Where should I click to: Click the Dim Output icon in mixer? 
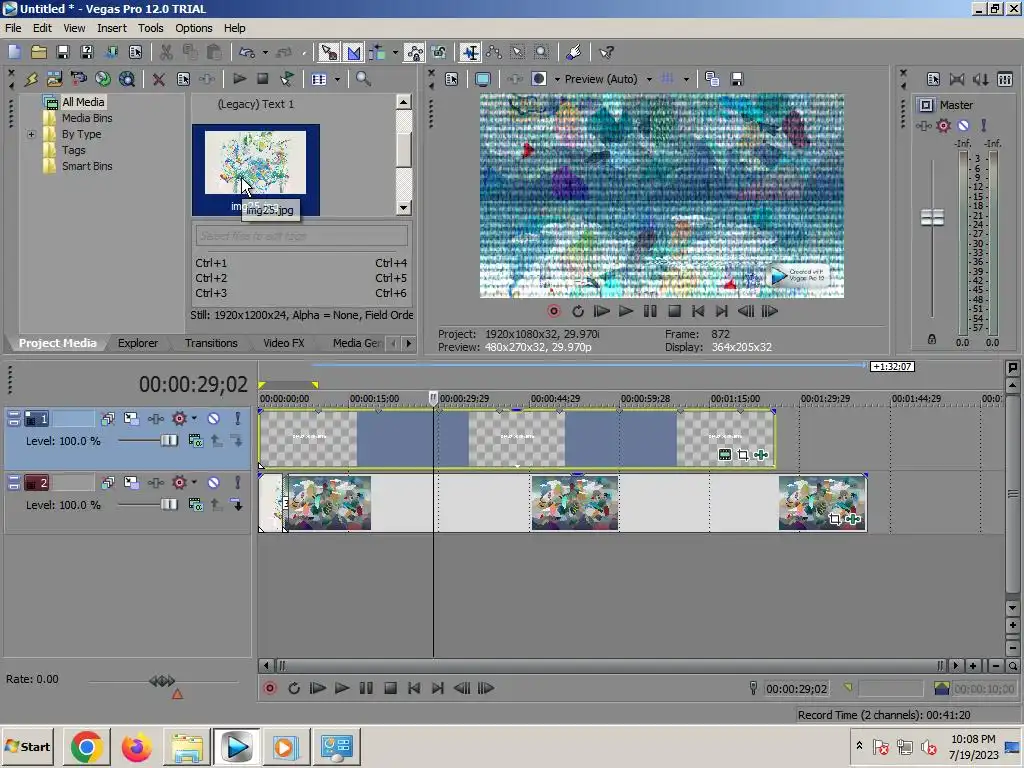click(x=981, y=79)
